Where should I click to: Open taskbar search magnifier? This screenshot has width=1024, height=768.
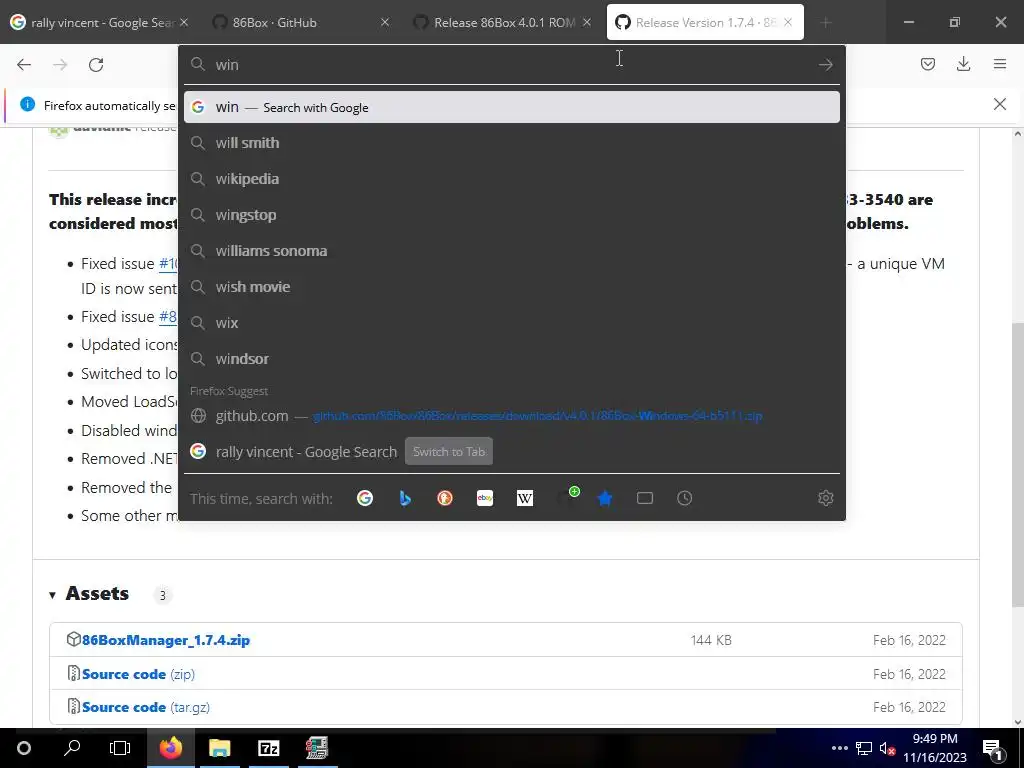click(72, 748)
